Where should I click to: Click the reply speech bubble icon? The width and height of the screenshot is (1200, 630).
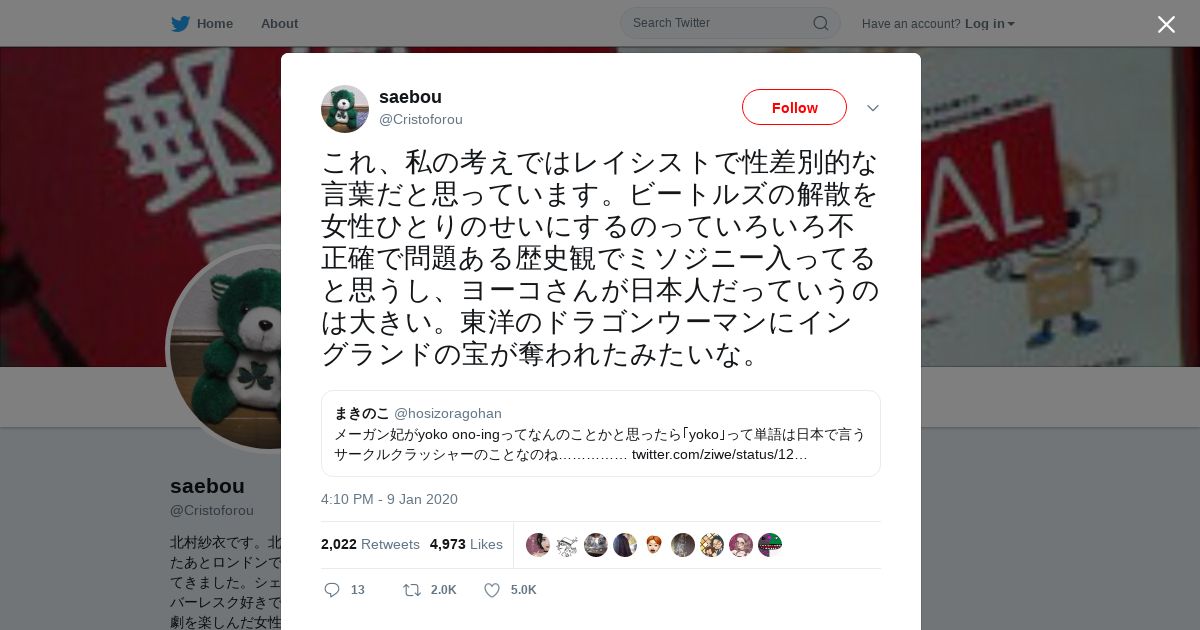332,590
